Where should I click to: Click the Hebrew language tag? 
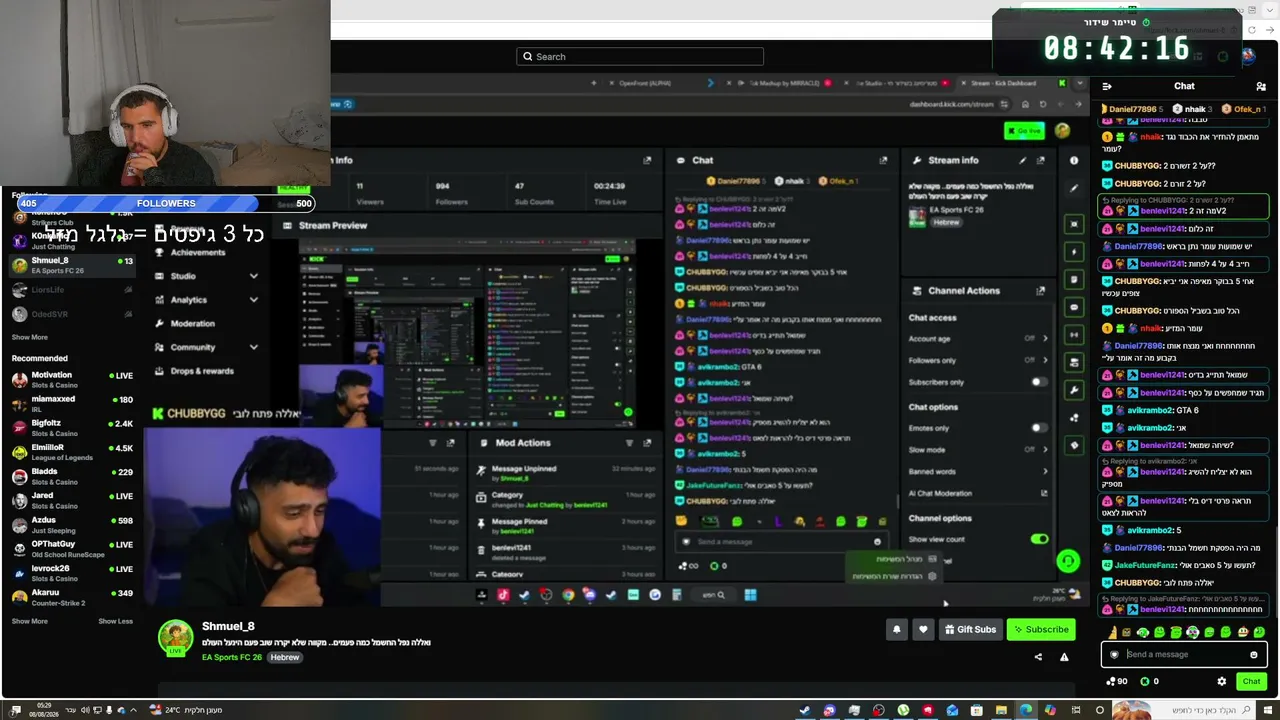coord(285,657)
